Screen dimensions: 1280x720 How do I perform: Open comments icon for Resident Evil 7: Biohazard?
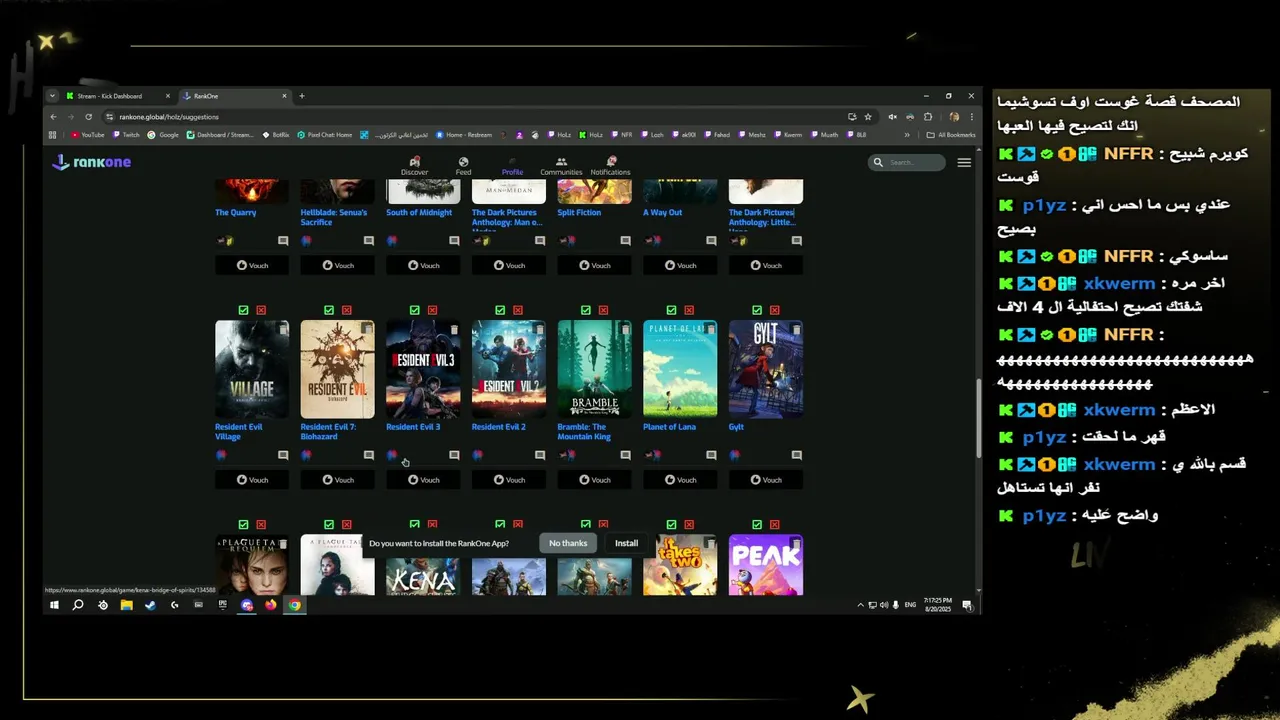point(369,455)
